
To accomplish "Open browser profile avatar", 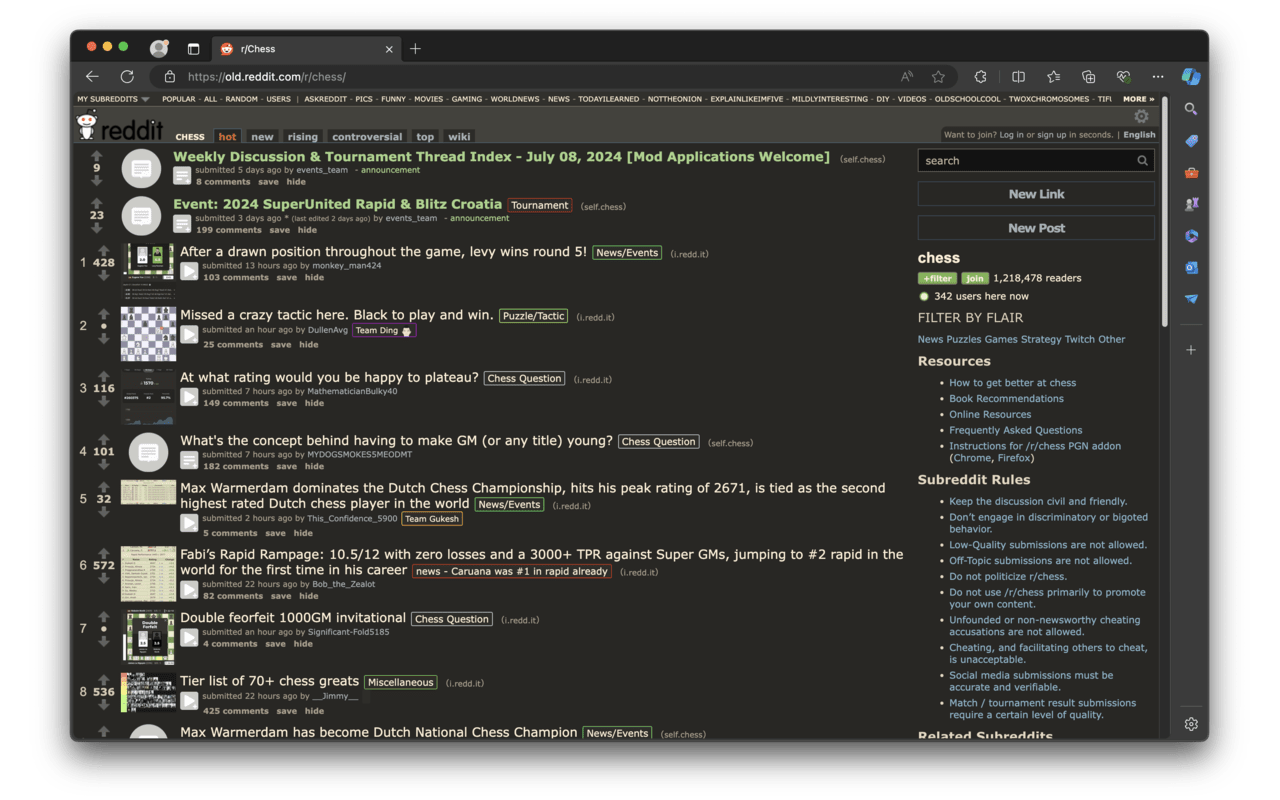I will pyautogui.click(x=159, y=48).
